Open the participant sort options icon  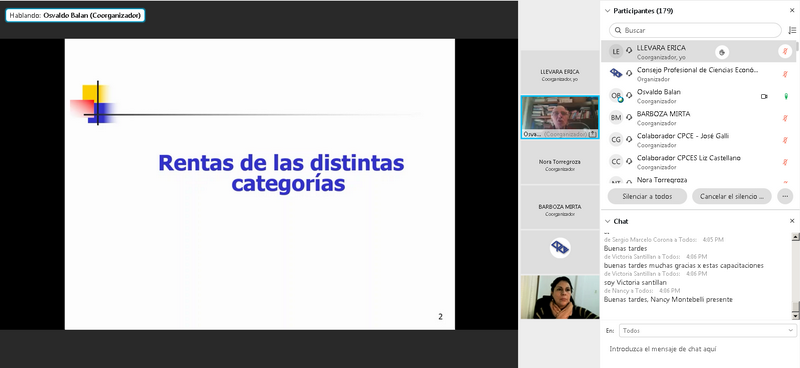(x=792, y=30)
